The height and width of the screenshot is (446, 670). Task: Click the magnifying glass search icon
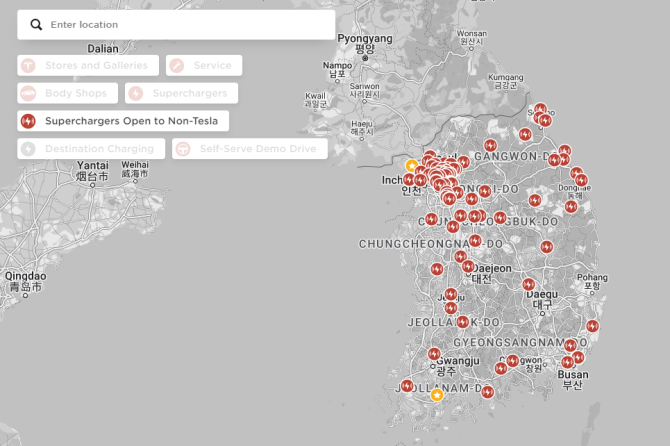pos(37,24)
